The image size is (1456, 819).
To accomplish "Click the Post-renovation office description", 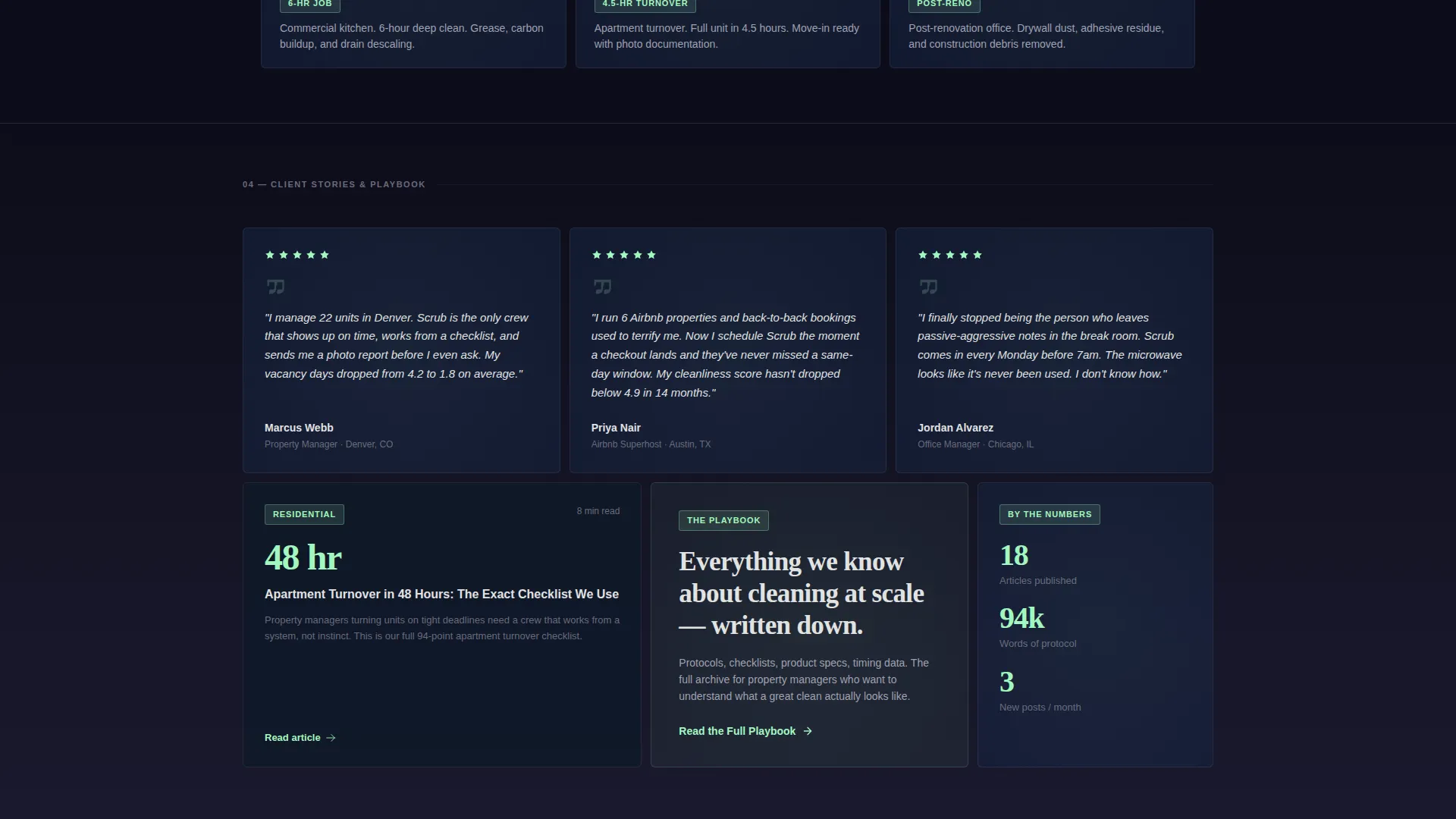I will pyautogui.click(x=1036, y=36).
